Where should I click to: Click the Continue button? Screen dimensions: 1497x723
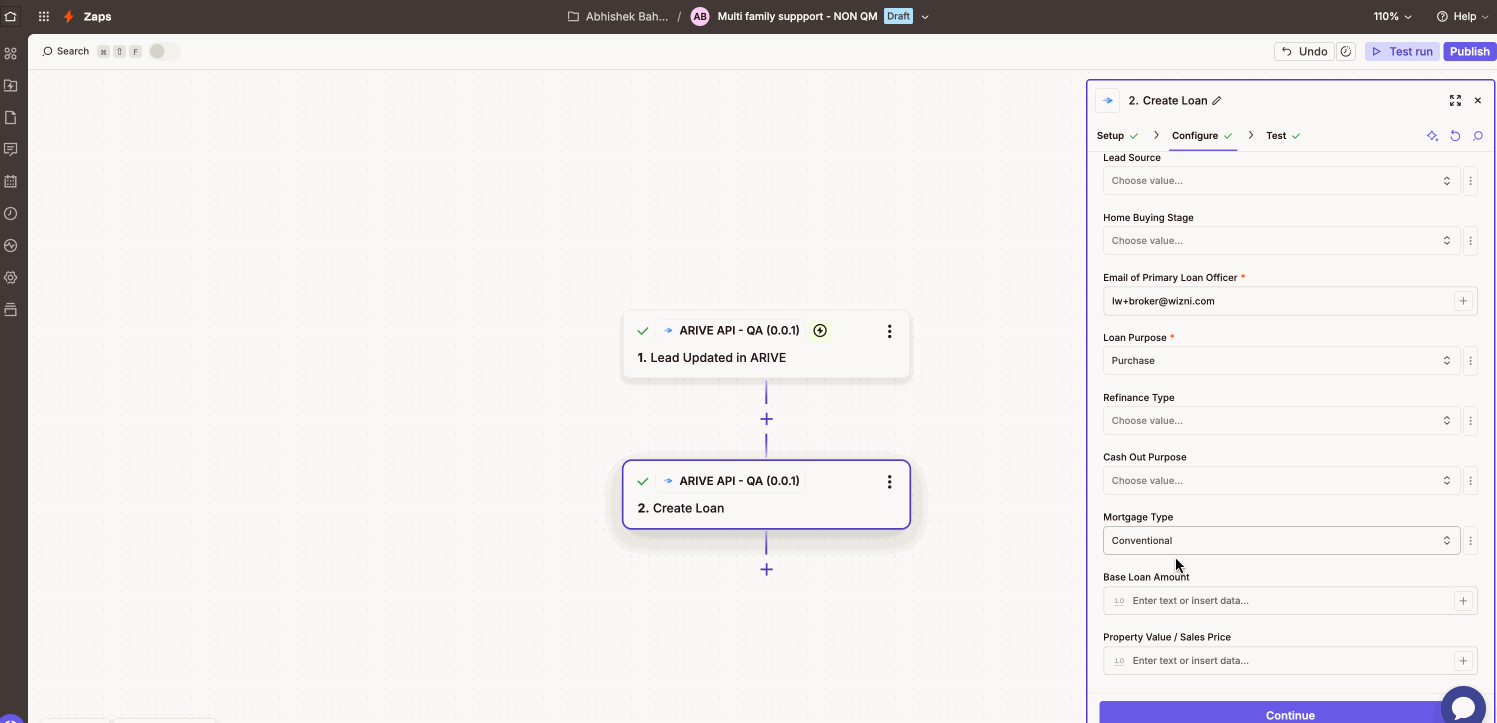tap(1290, 713)
